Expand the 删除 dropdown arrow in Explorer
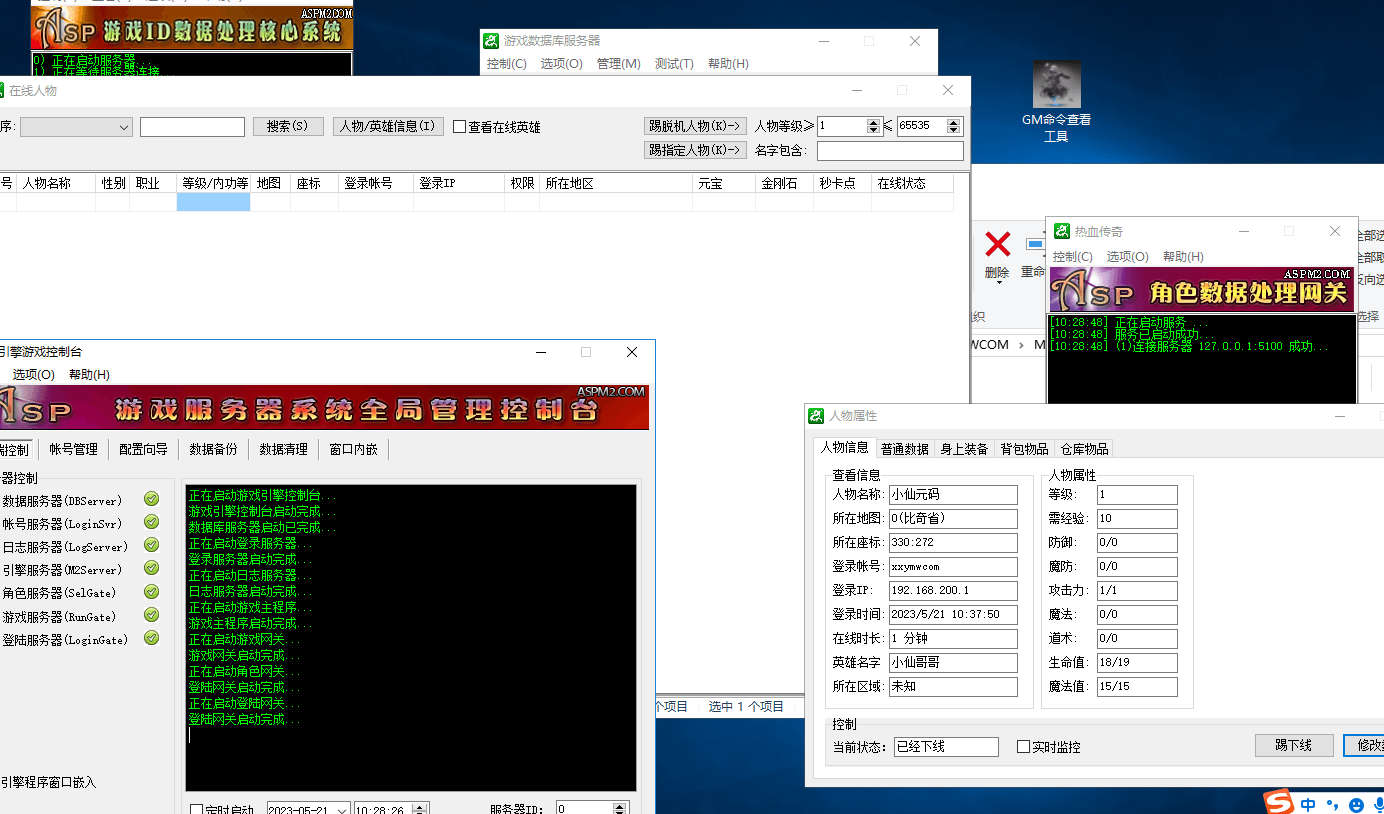Image resolution: width=1384 pixels, height=814 pixels. tap(997, 283)
